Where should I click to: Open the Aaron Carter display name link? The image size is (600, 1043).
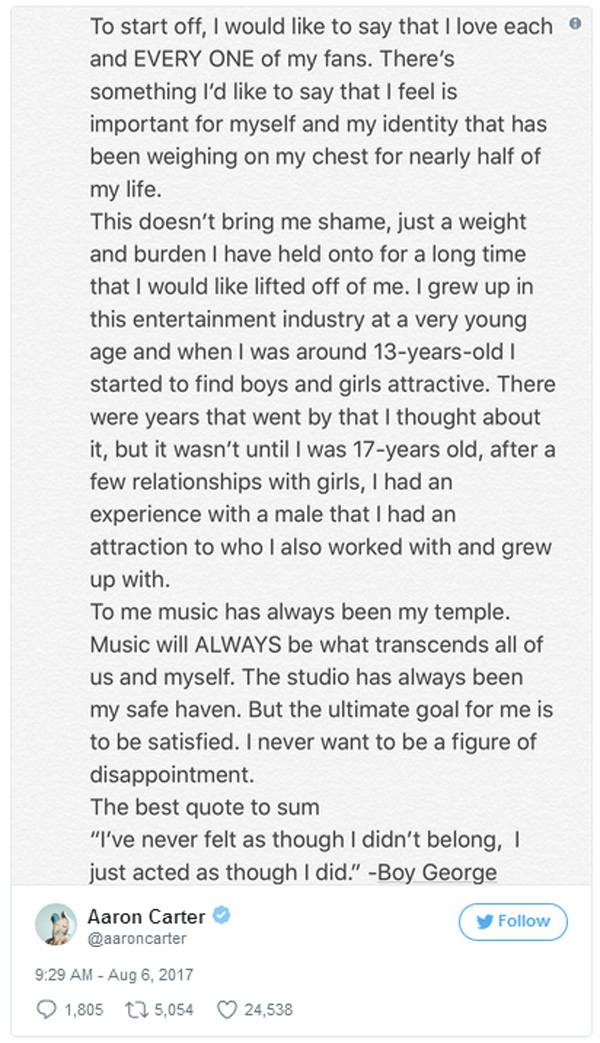146,917
